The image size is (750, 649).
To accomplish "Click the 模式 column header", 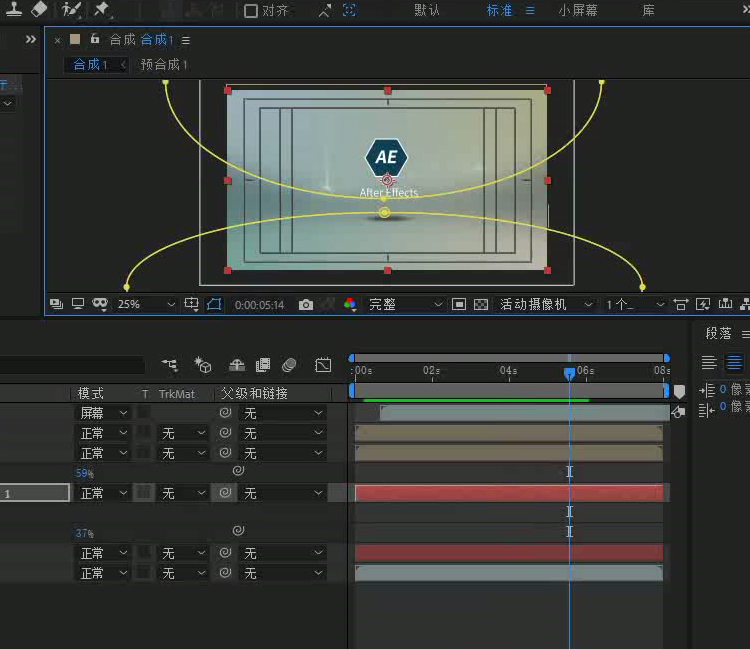I will click(90, 394).
